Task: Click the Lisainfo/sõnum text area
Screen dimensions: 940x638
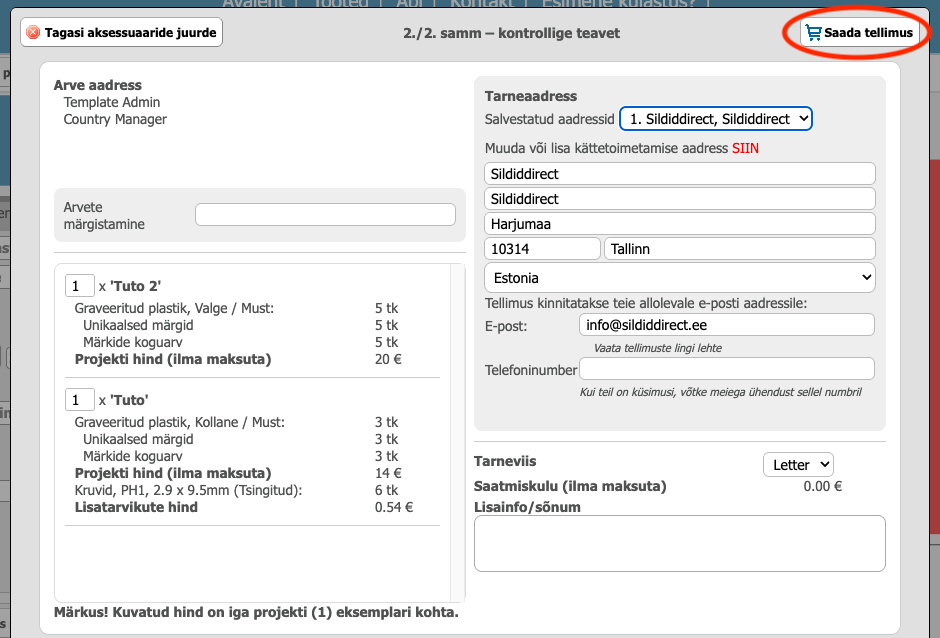Action: point(679,543)
